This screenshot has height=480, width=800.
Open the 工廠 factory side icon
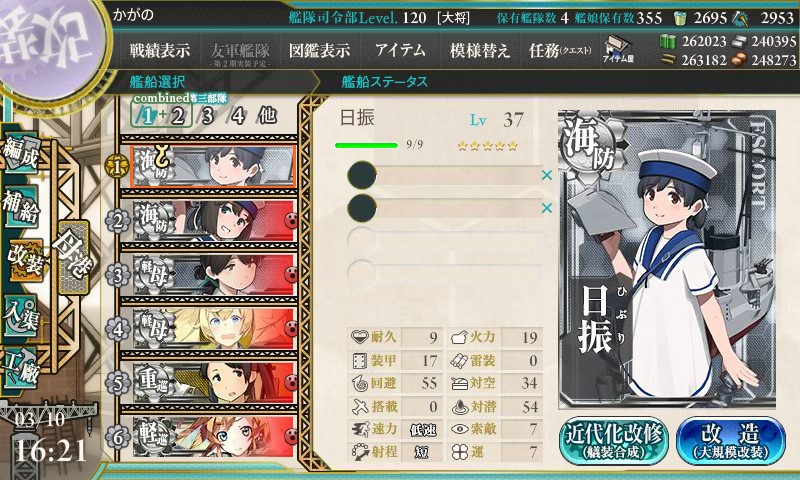[x=20, y=365]
